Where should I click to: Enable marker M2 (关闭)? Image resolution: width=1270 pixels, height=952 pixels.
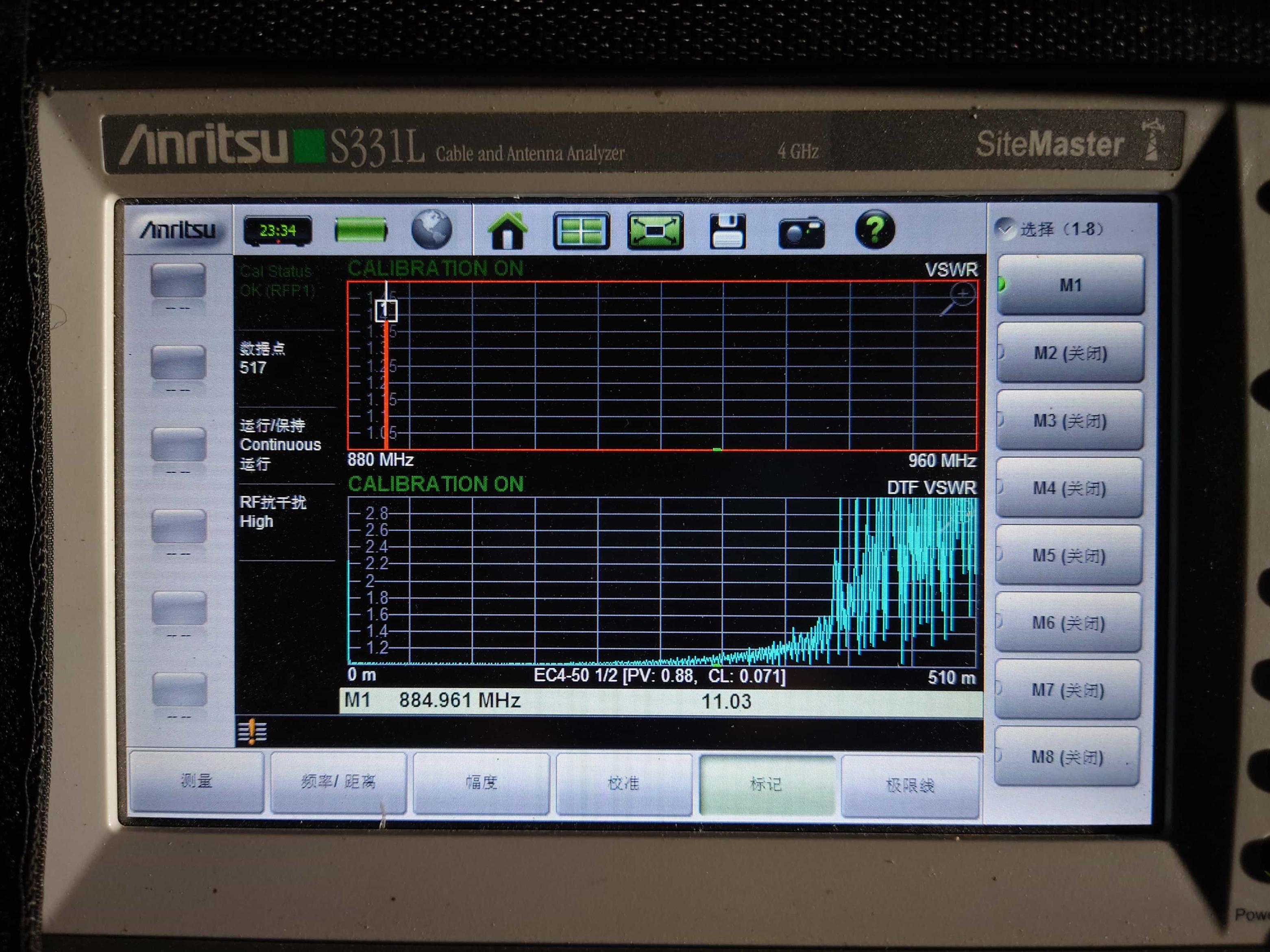point(1070,353)
